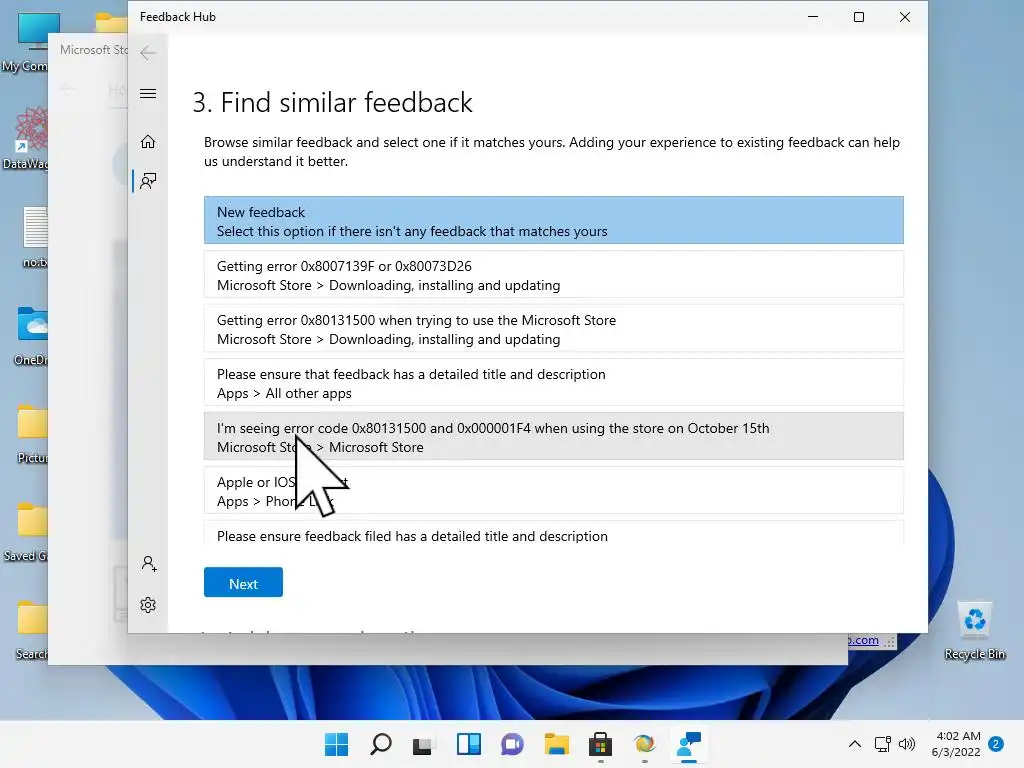Select the OneDrive desktop icon

tap(30, 336)
